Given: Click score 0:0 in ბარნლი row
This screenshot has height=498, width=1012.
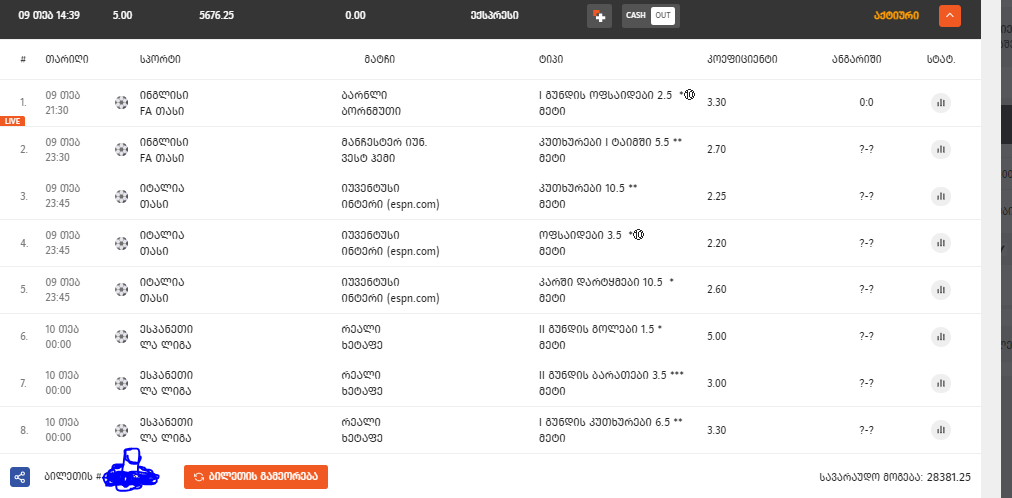Looking at the screenshot, I should pos(866,103).
